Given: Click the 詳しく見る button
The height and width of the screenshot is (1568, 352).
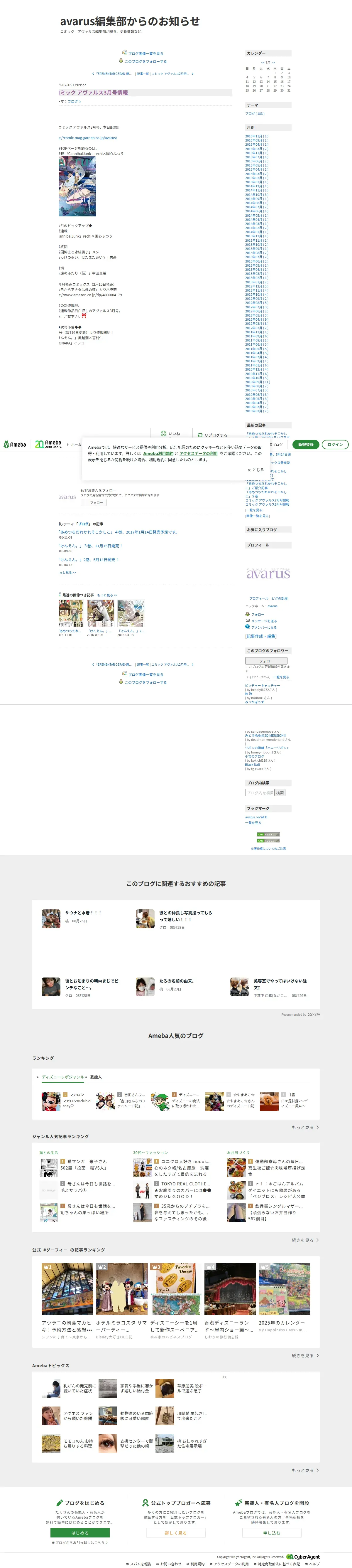Looking at the screenshot, I should 176,1533.
